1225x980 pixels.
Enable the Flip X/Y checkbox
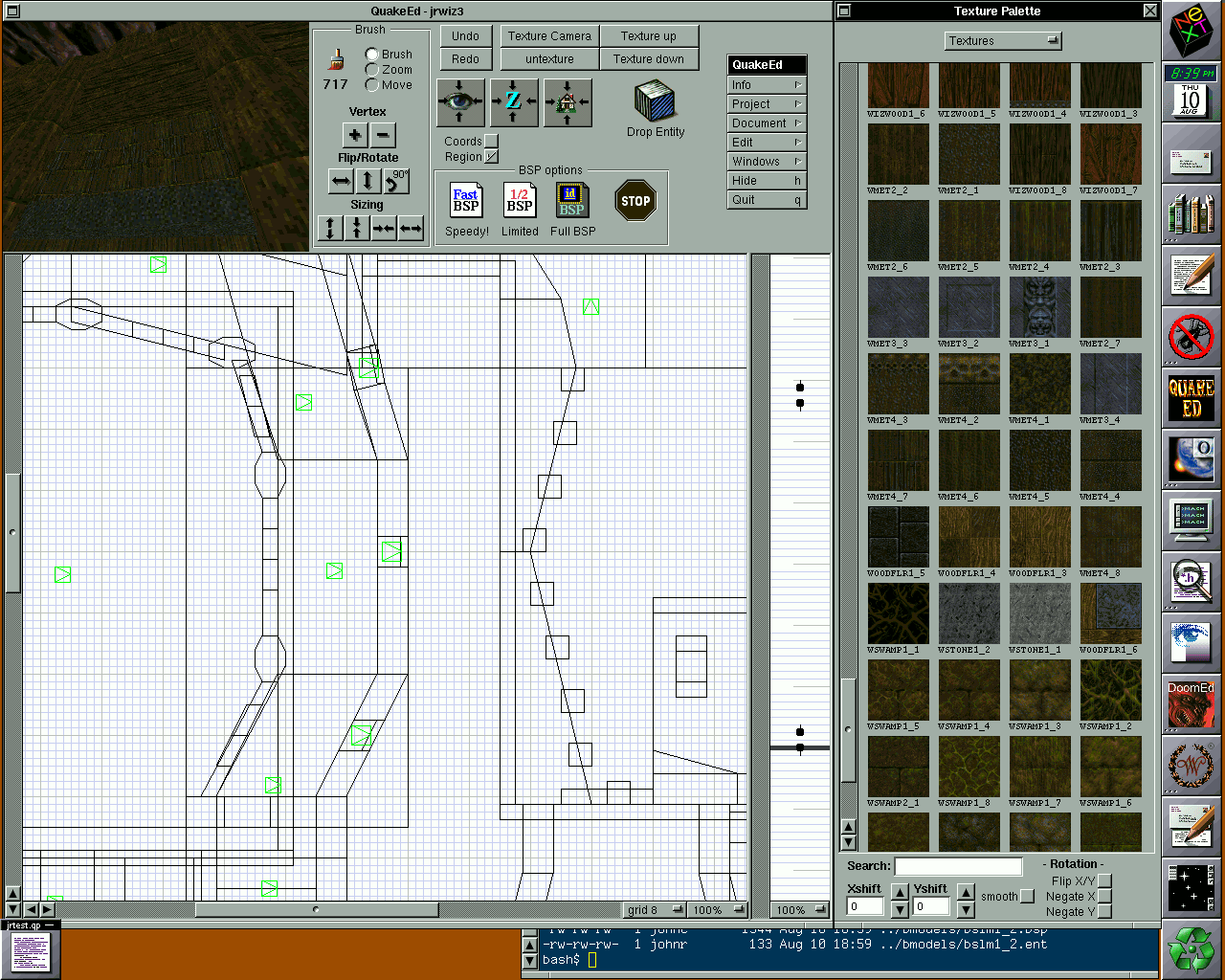click(1105, 880)
